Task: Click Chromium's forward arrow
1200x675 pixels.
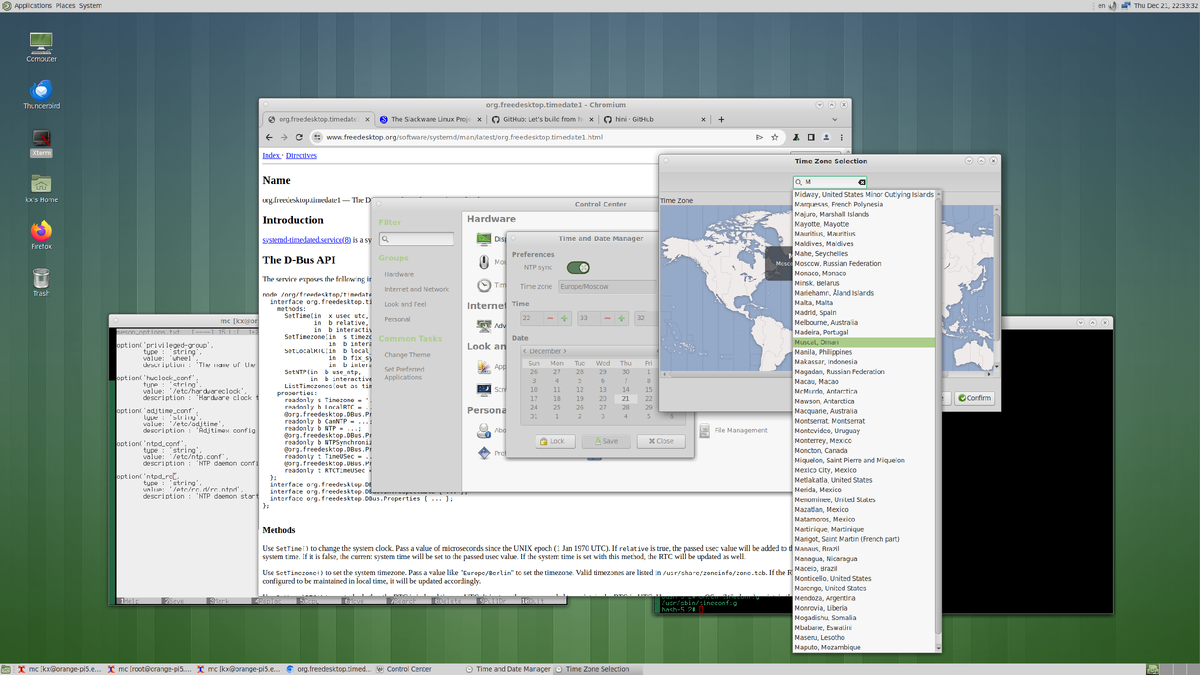Action: tap(285, 137)
